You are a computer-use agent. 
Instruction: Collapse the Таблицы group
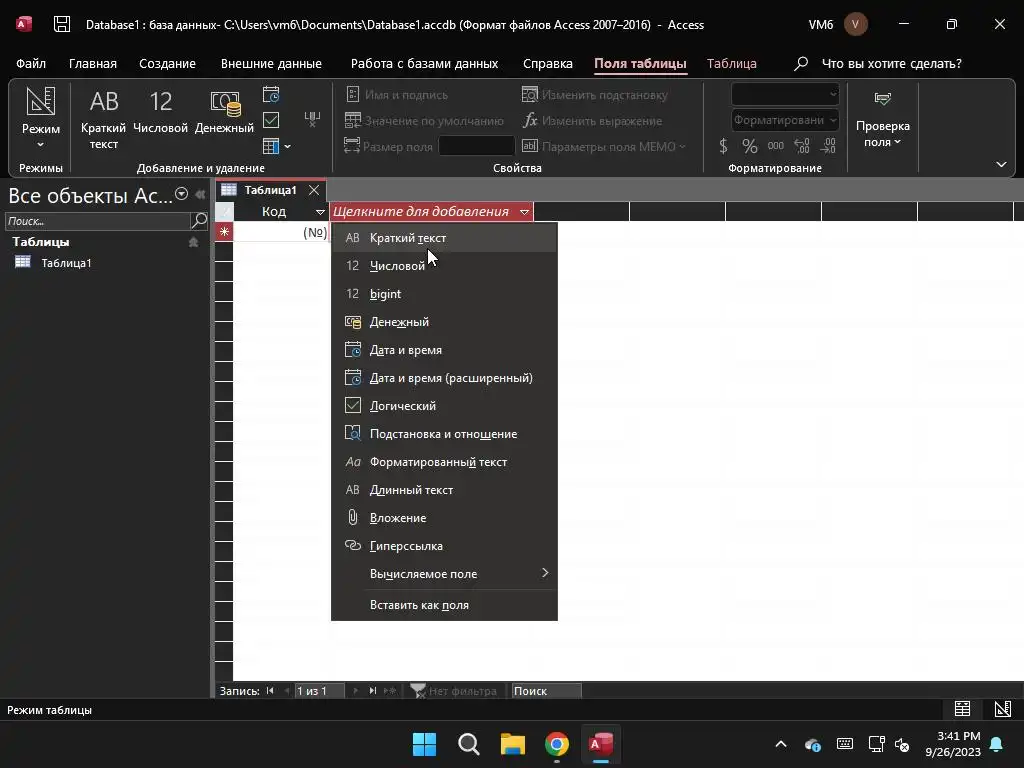click(193, 242)
